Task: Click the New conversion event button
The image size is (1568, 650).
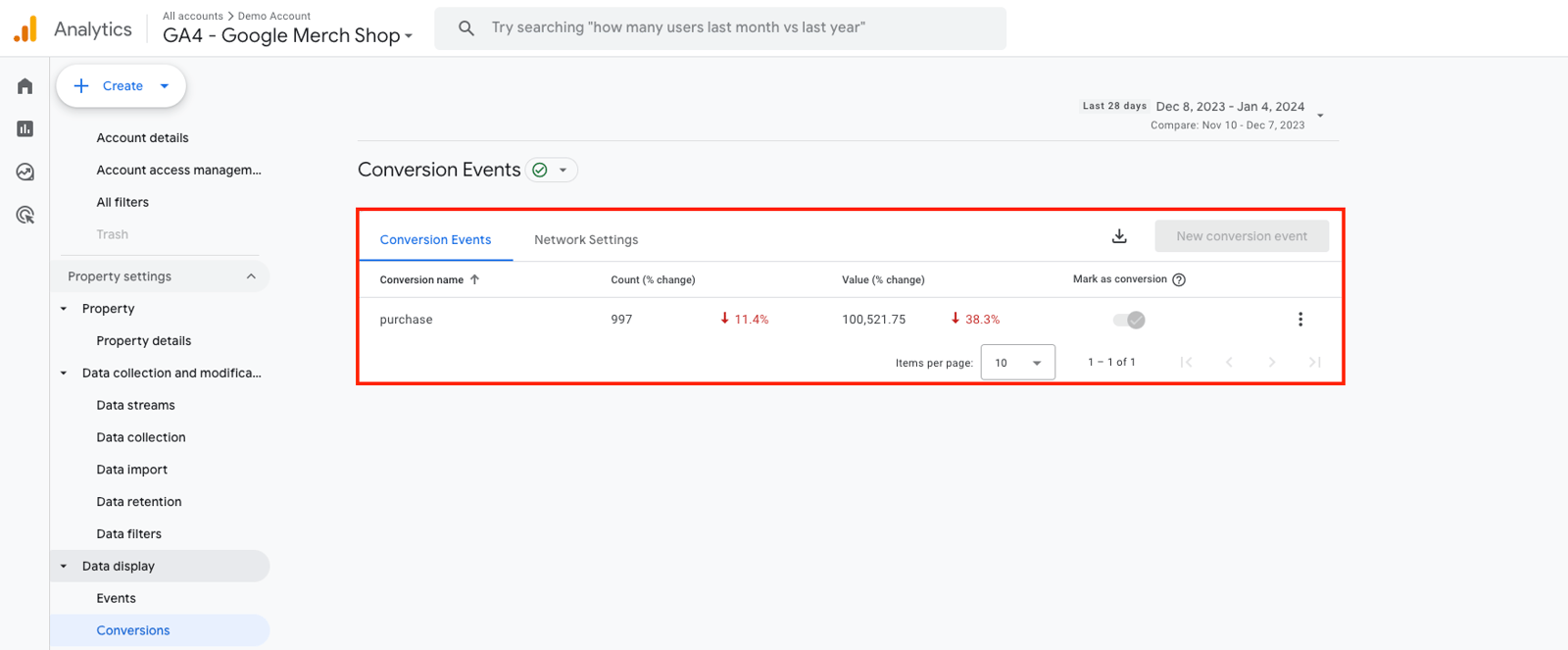Action: click(1242, 236)
